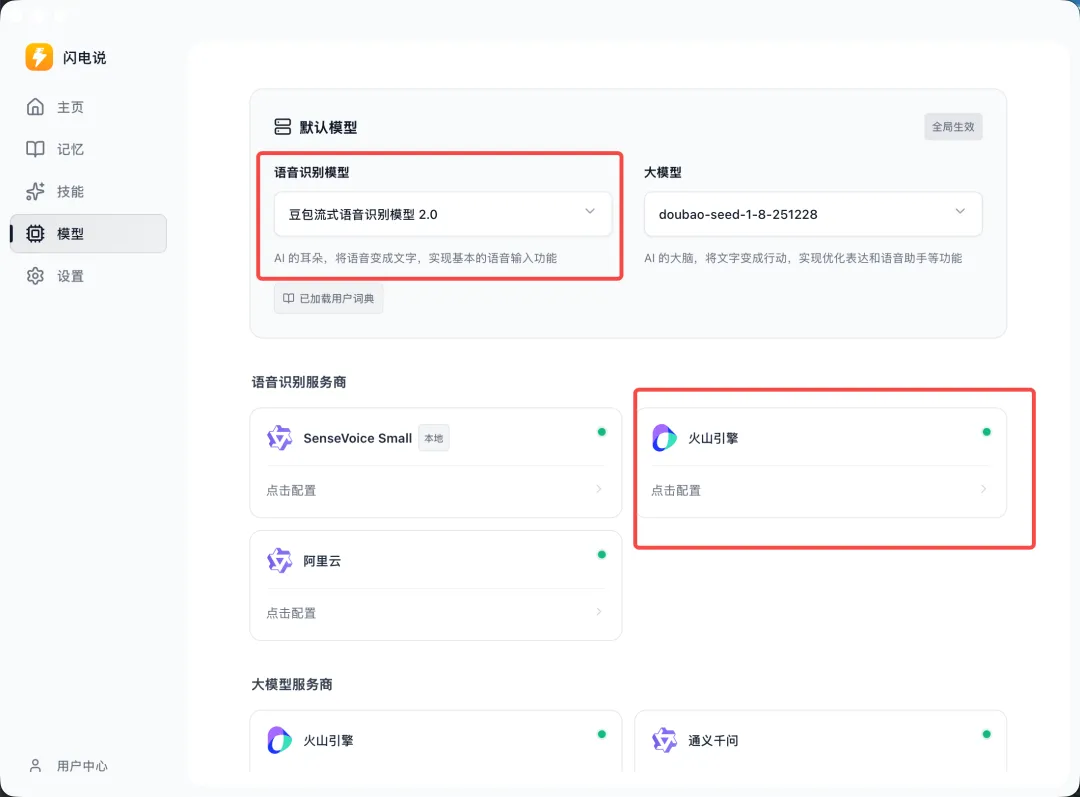Click the 闪电说 lightning logo icon
The width and height of the screenshot is (1080, 797).
(39, 57)
